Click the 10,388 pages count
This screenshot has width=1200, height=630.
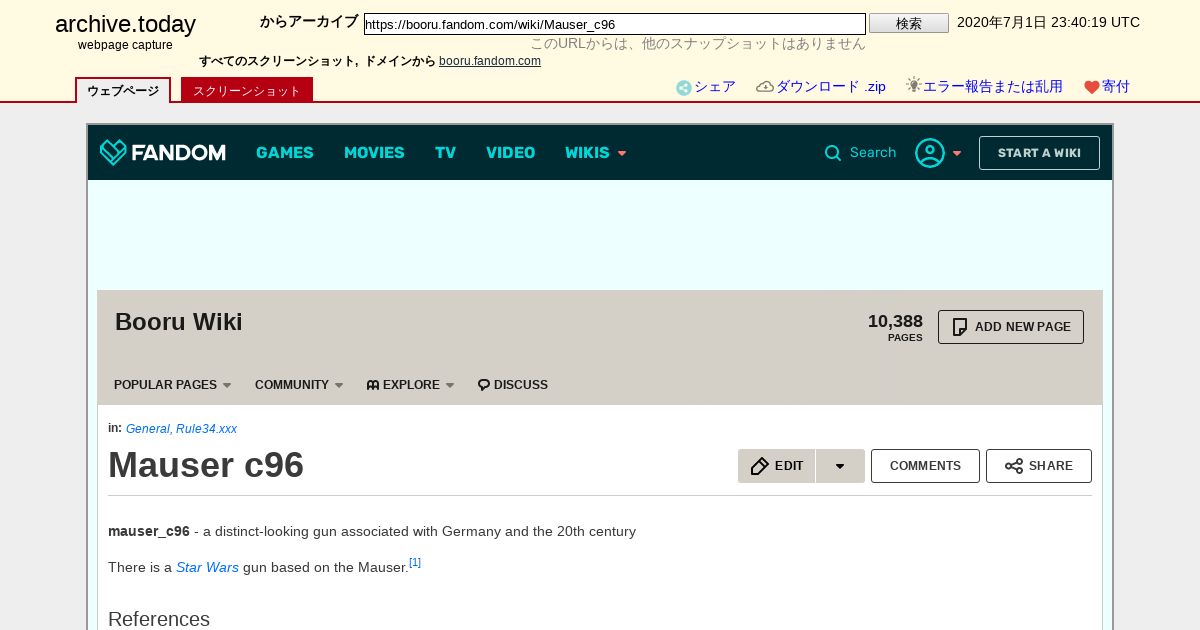(895, 321)
